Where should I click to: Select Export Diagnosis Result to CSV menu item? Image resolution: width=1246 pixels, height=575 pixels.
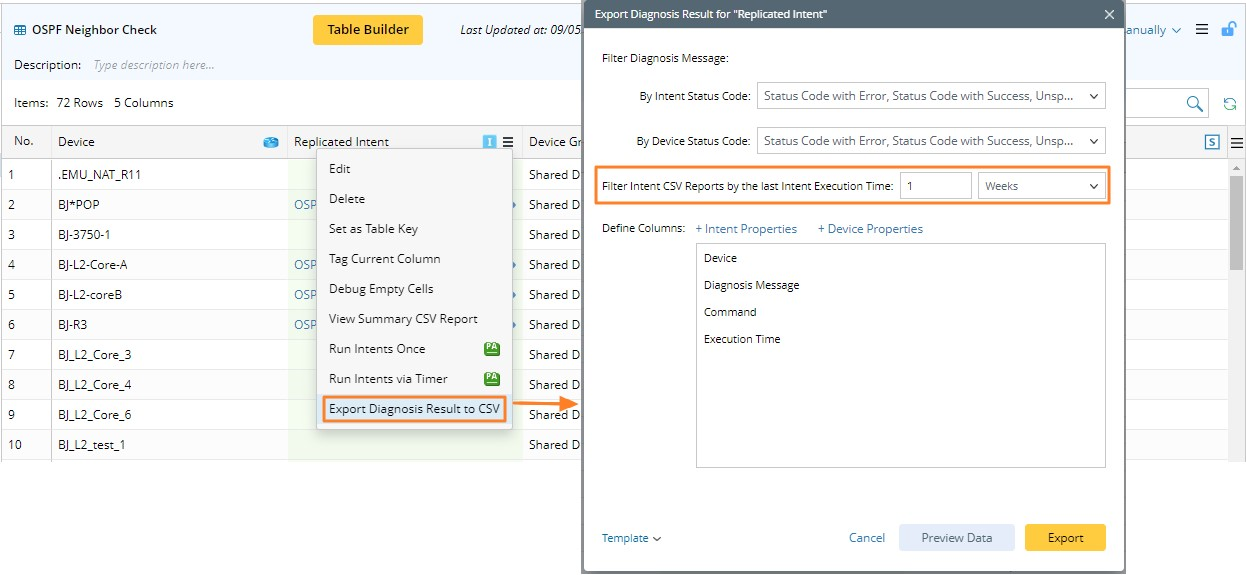click(x=414, y=409)
